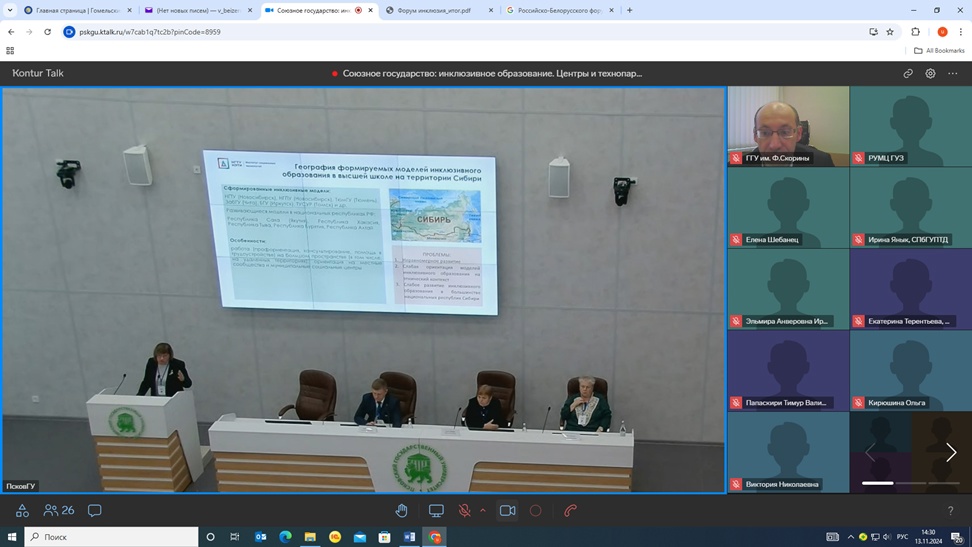Open Kontur Talk settings gear
This screenshot has height=547, width=972.
pos(930,73)
